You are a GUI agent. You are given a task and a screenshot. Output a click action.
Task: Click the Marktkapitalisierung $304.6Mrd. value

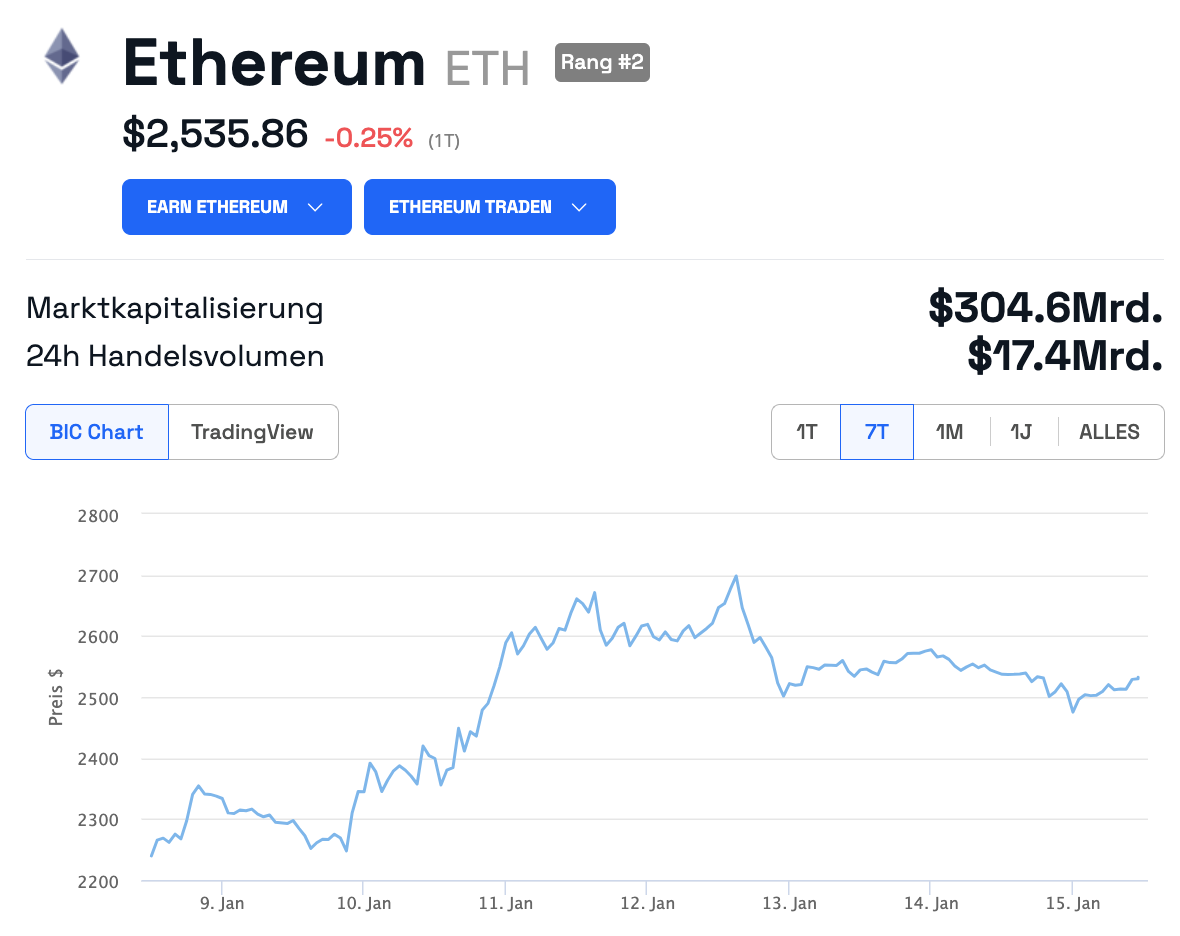pyautogui.click(x=1045, y=308)
